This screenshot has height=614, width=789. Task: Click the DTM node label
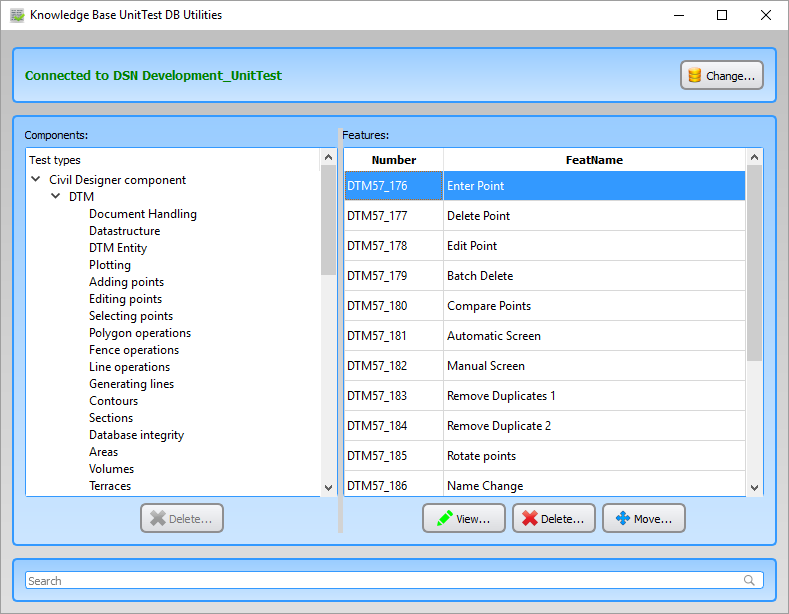pyautogui.click(x=82, y=197)
